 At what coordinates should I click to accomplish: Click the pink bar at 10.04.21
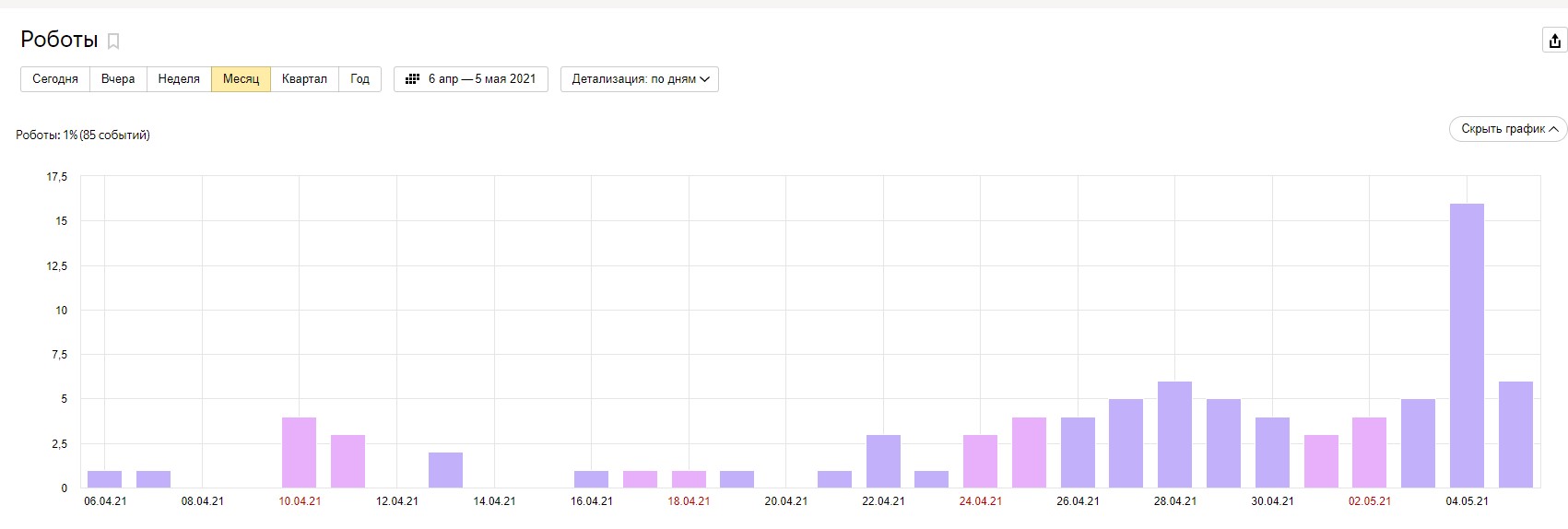tap(299, 453)
